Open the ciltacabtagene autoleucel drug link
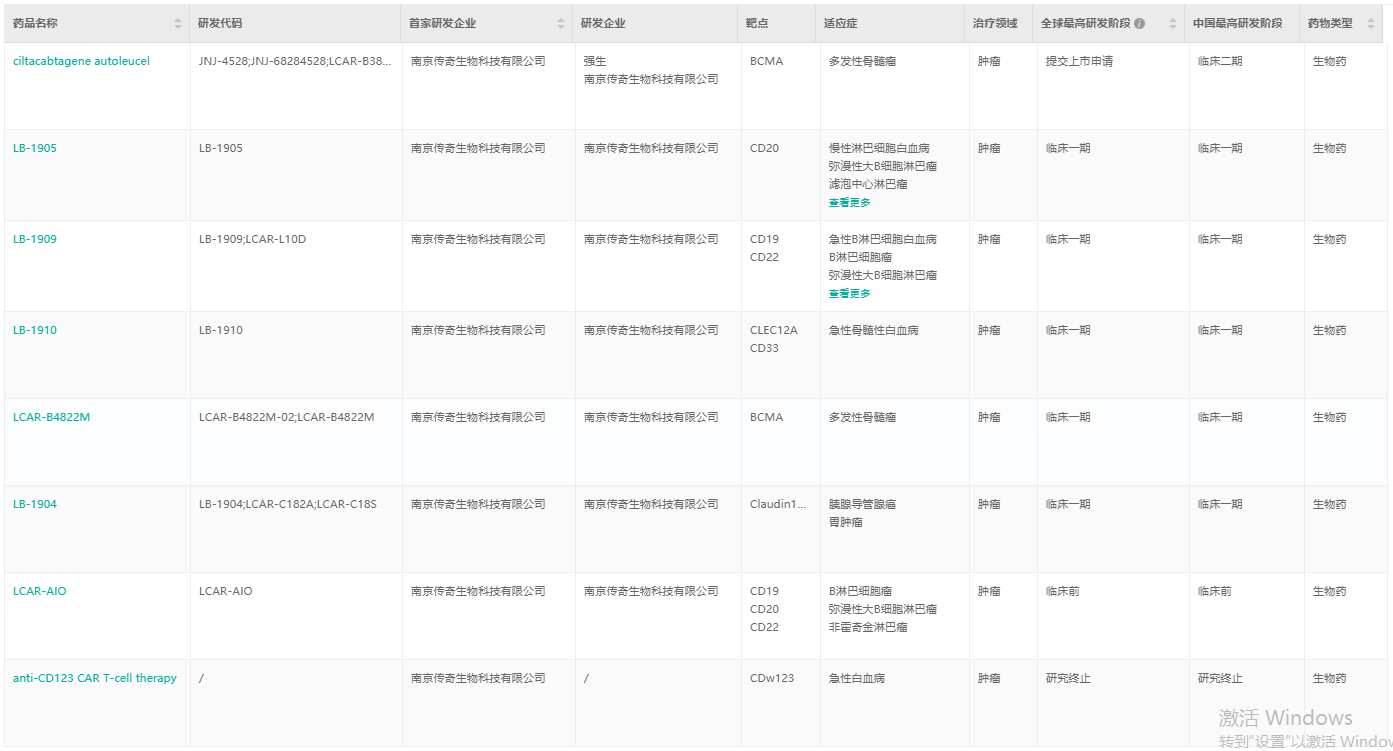The width and height of the screenshot is (1393, 751). [81, 61]
